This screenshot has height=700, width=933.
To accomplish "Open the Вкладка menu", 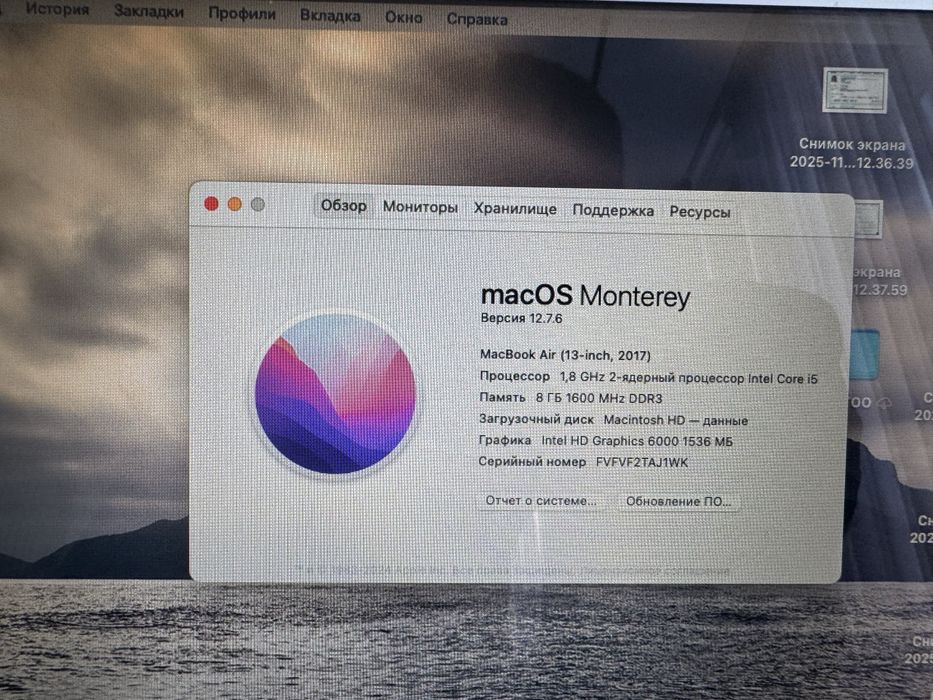I will 330,16.
